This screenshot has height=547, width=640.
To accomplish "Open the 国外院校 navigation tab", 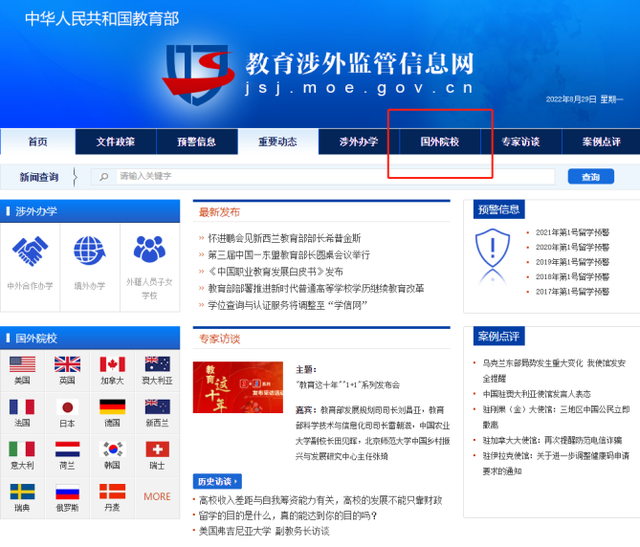I will pyautogui.click(x=440, y=142).
